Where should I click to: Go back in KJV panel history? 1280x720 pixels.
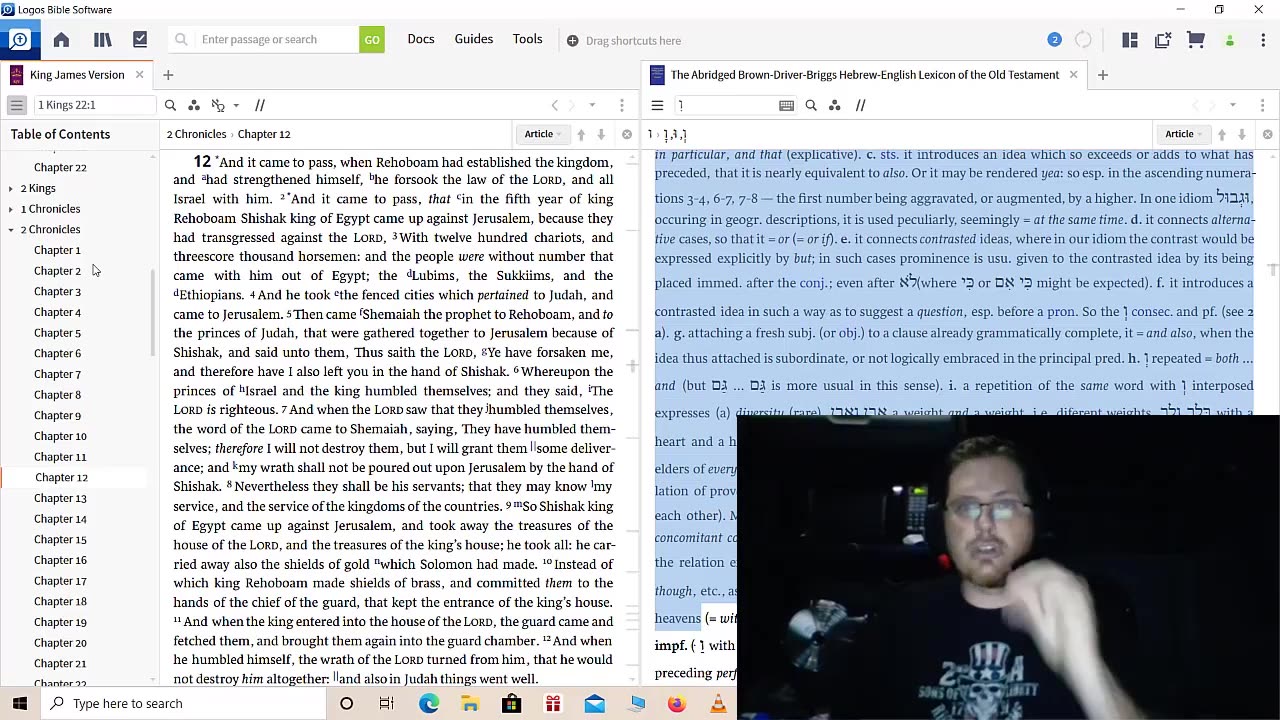pos(555,105)
